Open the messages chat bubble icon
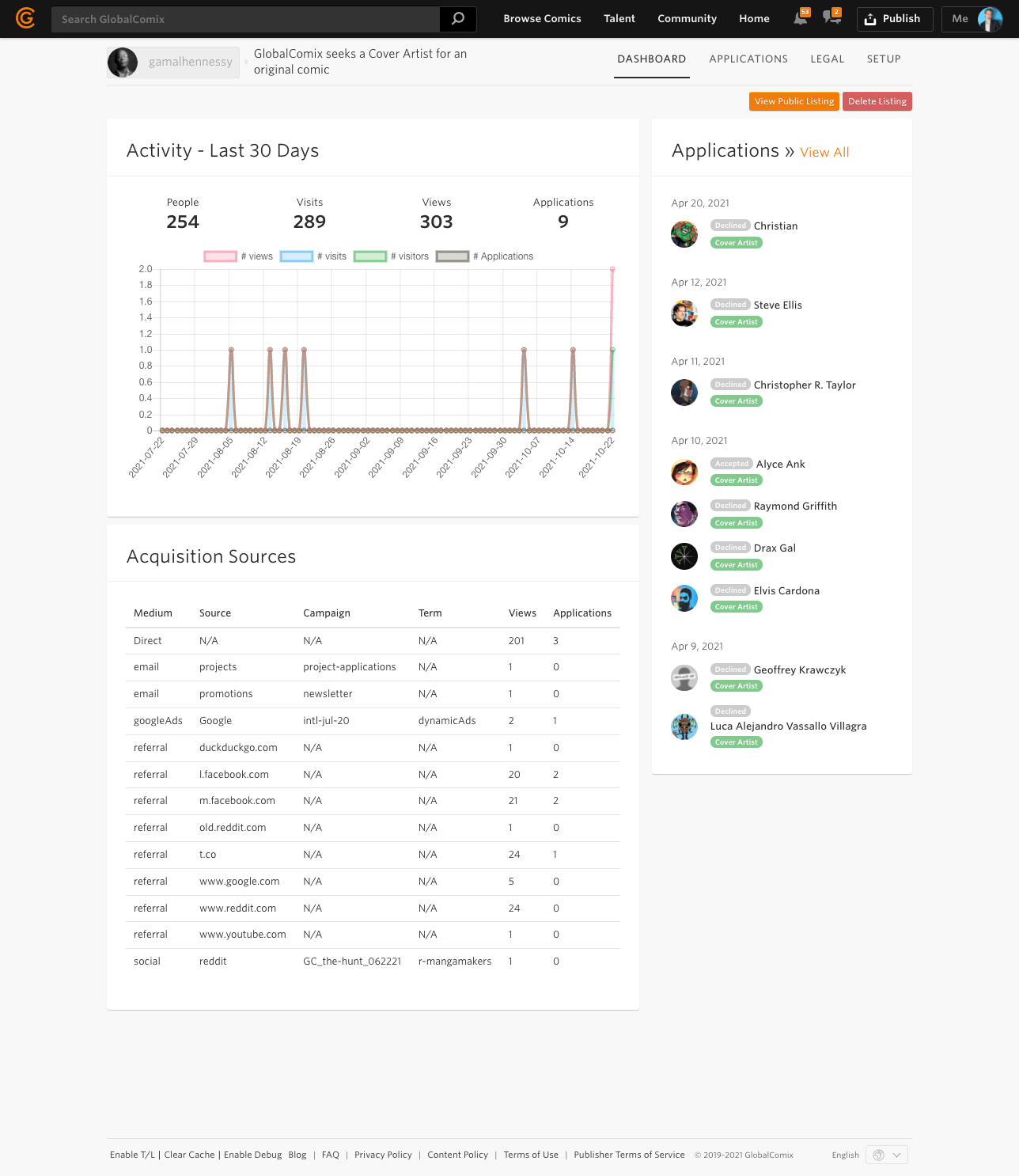Viewport: 1019px width, 1176px height. pyautogui.click(x=831, y=18)
